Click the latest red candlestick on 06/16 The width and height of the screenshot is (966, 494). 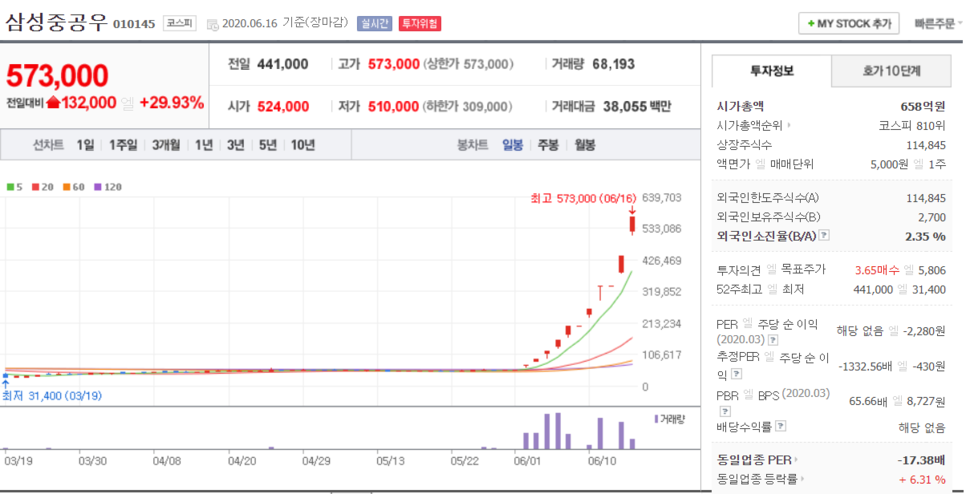pos(632,225)
